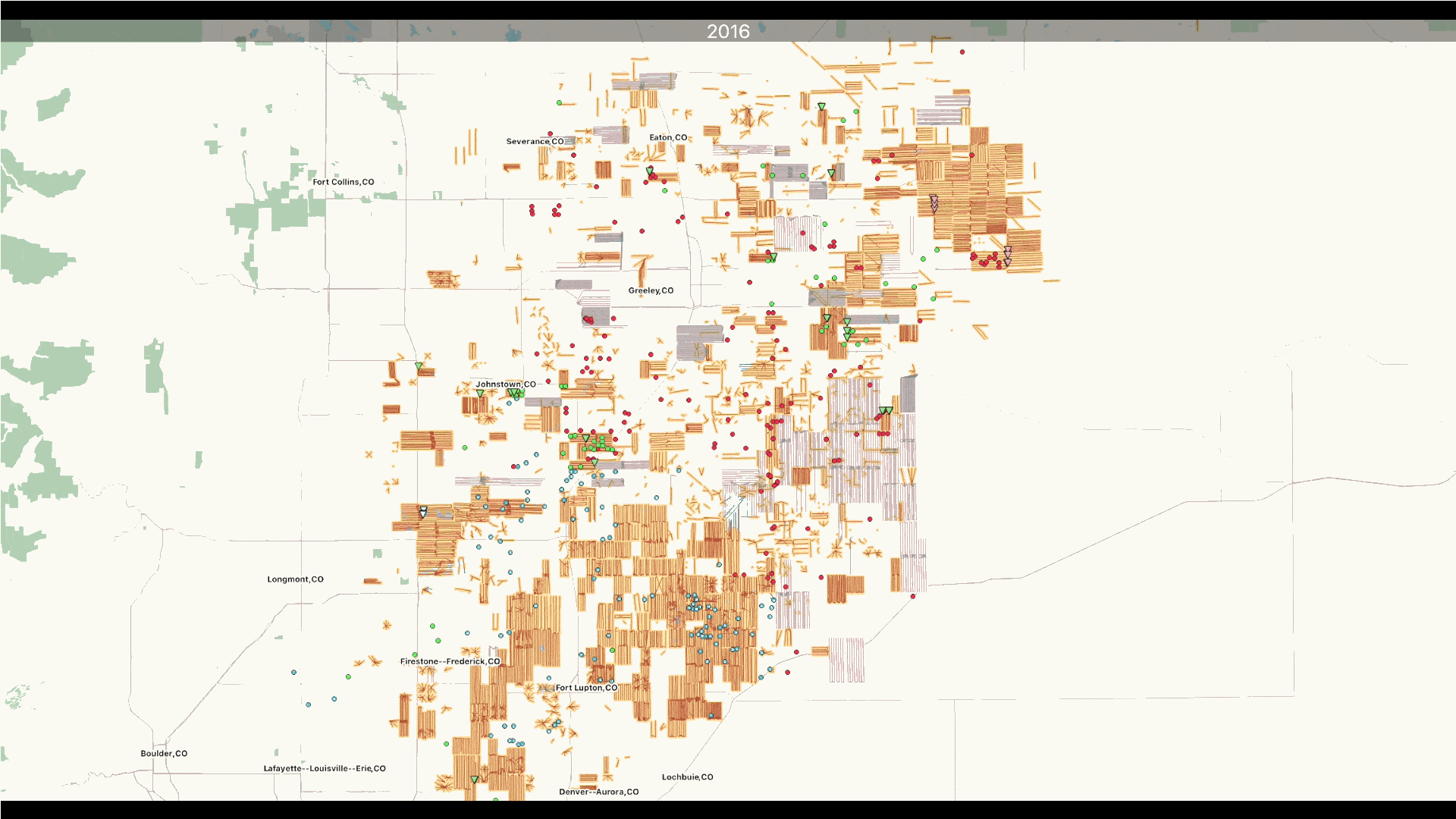
Task: Select the Fort Collins, CO map label
Action: [x=343, y=182]
